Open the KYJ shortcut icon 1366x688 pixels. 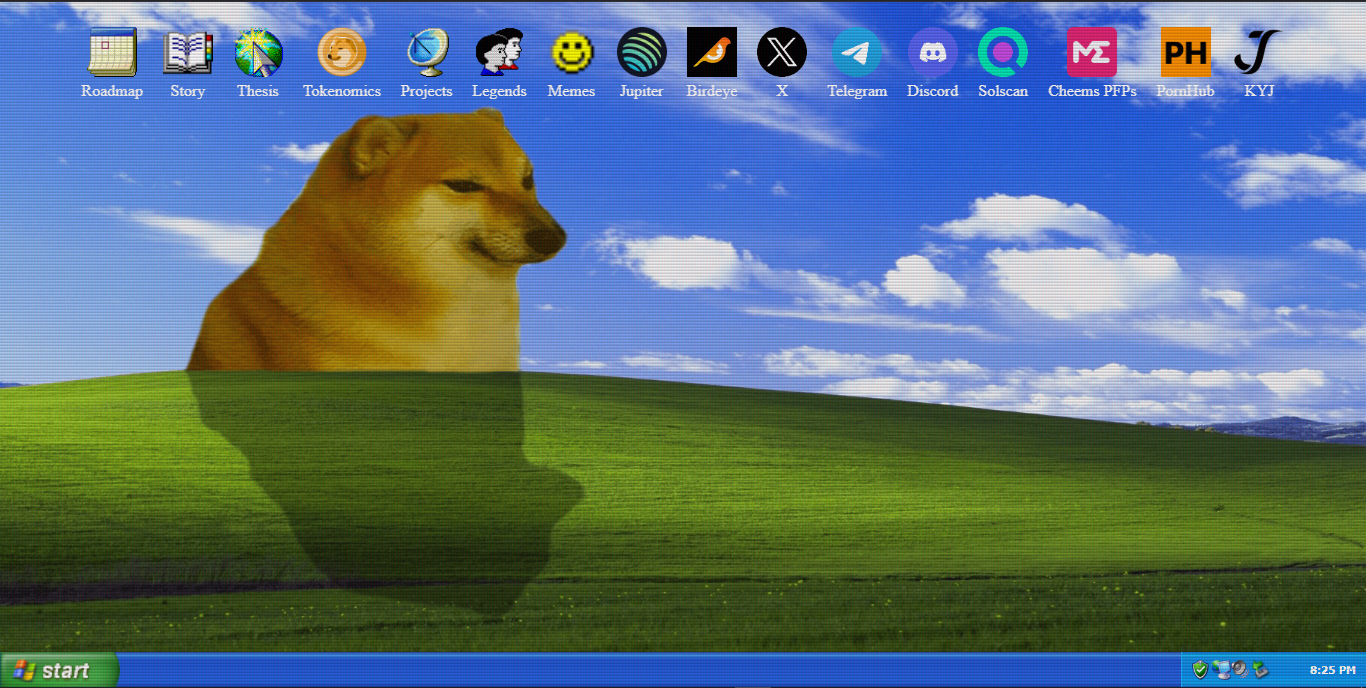tap(1258, 53)
